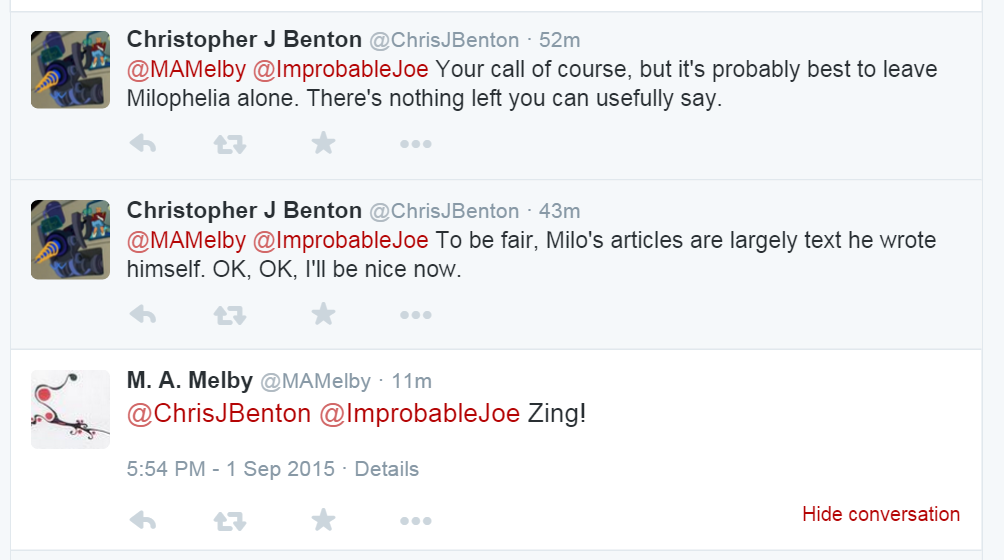This screenshot has height=560, width=1004.
Task: Retweet M. A. Melby's Zing tweet
Action: click(x=231, y=520)
